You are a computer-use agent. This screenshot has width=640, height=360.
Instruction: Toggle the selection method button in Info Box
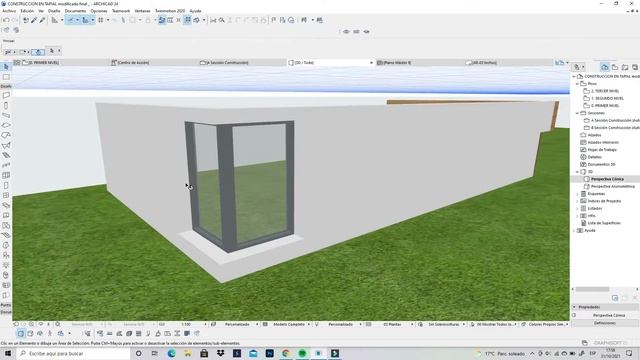pyautogui.click(x=38, y=52)
